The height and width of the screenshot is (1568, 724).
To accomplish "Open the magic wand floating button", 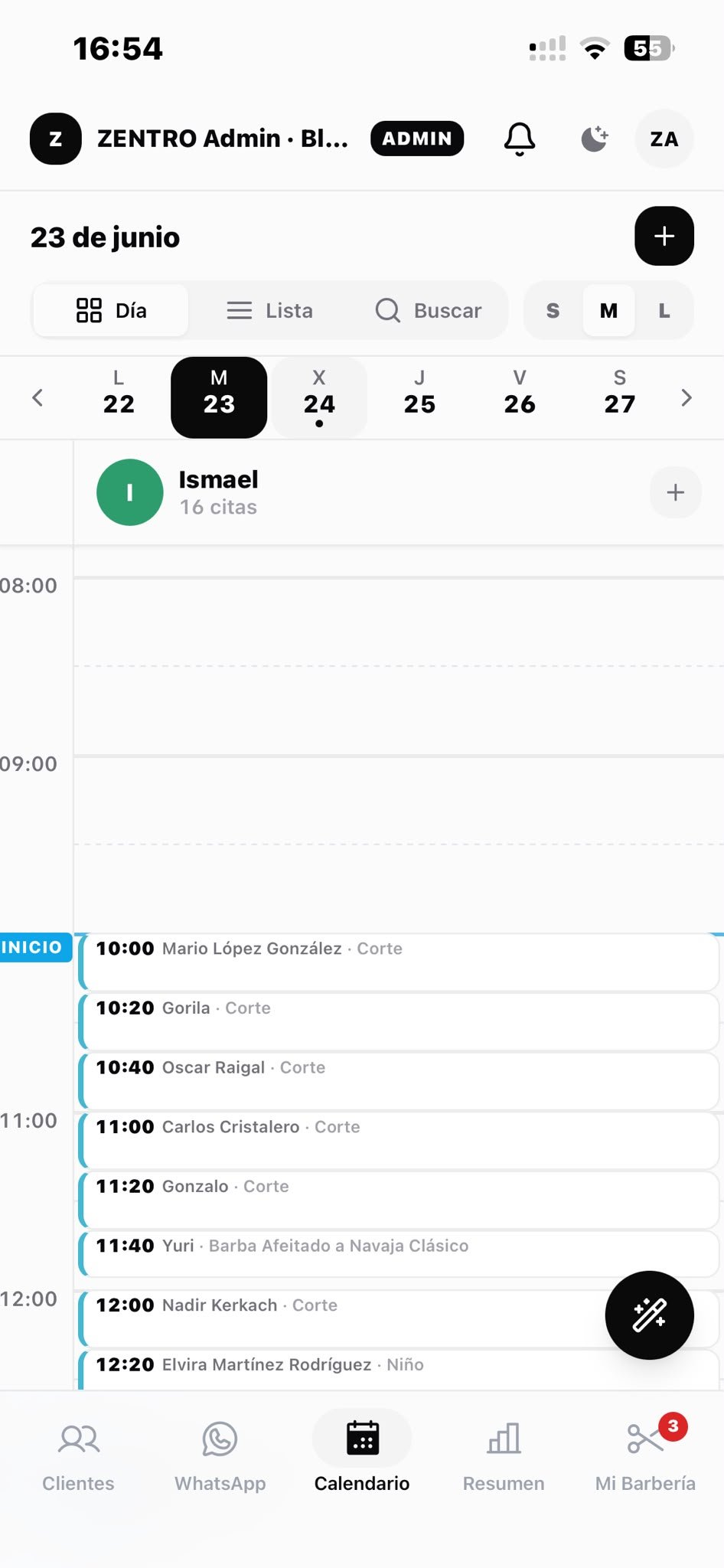I will point(649,1315).
